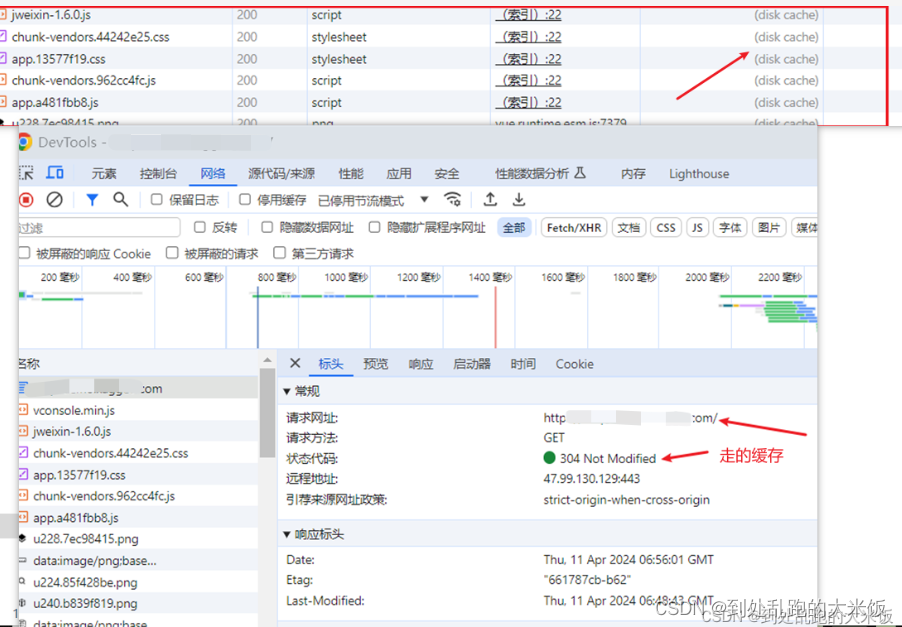Select chunk-vendors.962cc4fc.js in DevTools request list
The width and height of the screenshot is (902, 627).
(x=138, y=496)
